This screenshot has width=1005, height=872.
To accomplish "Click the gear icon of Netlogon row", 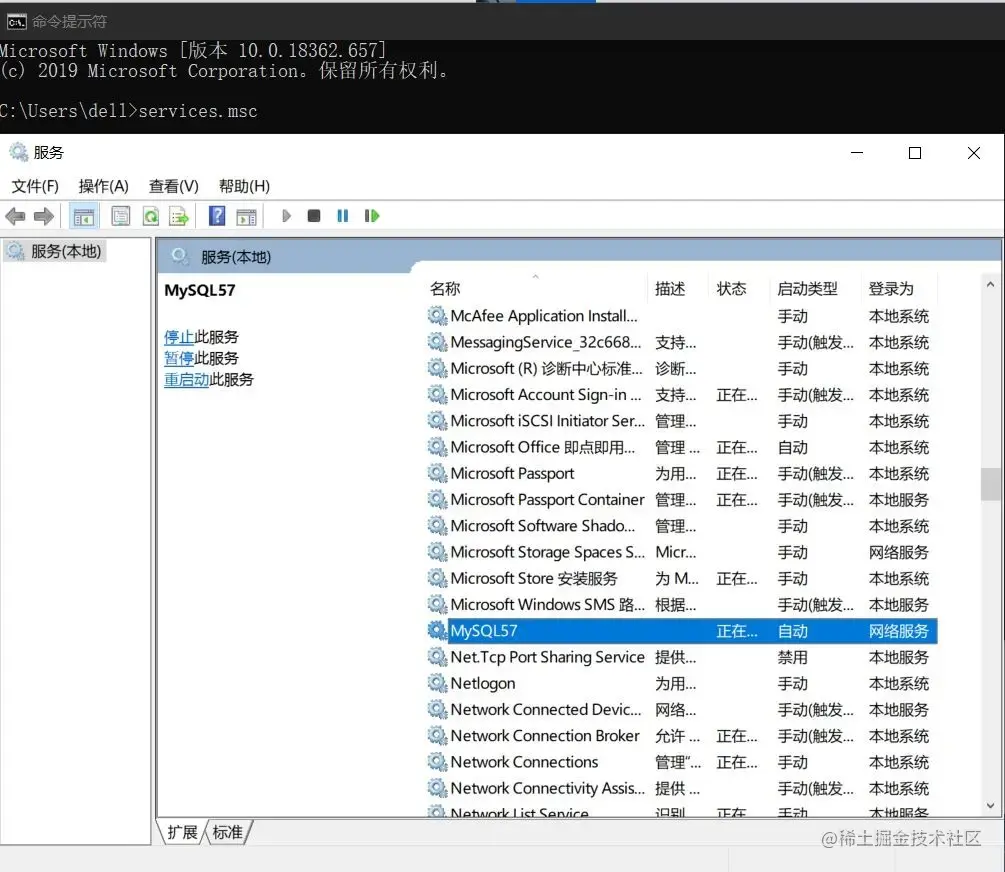I will click(x=437, y=683).
